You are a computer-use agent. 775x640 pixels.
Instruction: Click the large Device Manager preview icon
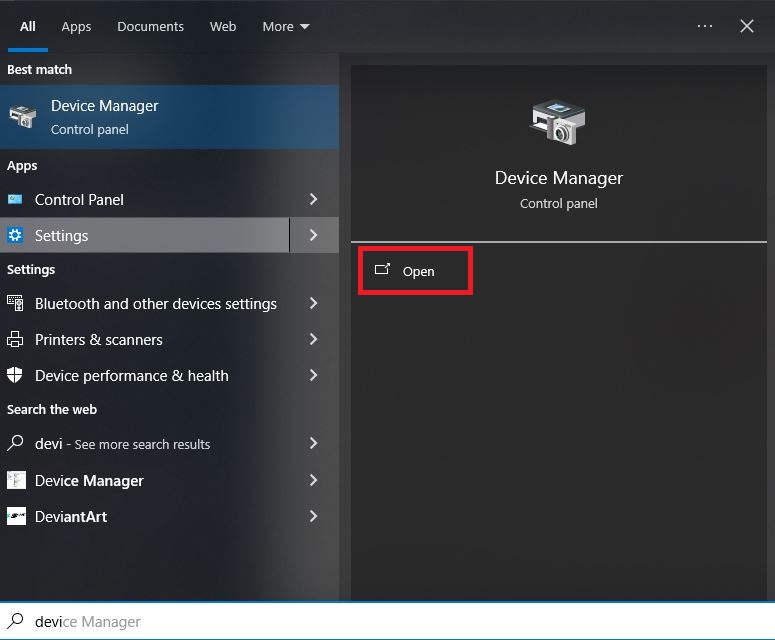tap(558, 122)
